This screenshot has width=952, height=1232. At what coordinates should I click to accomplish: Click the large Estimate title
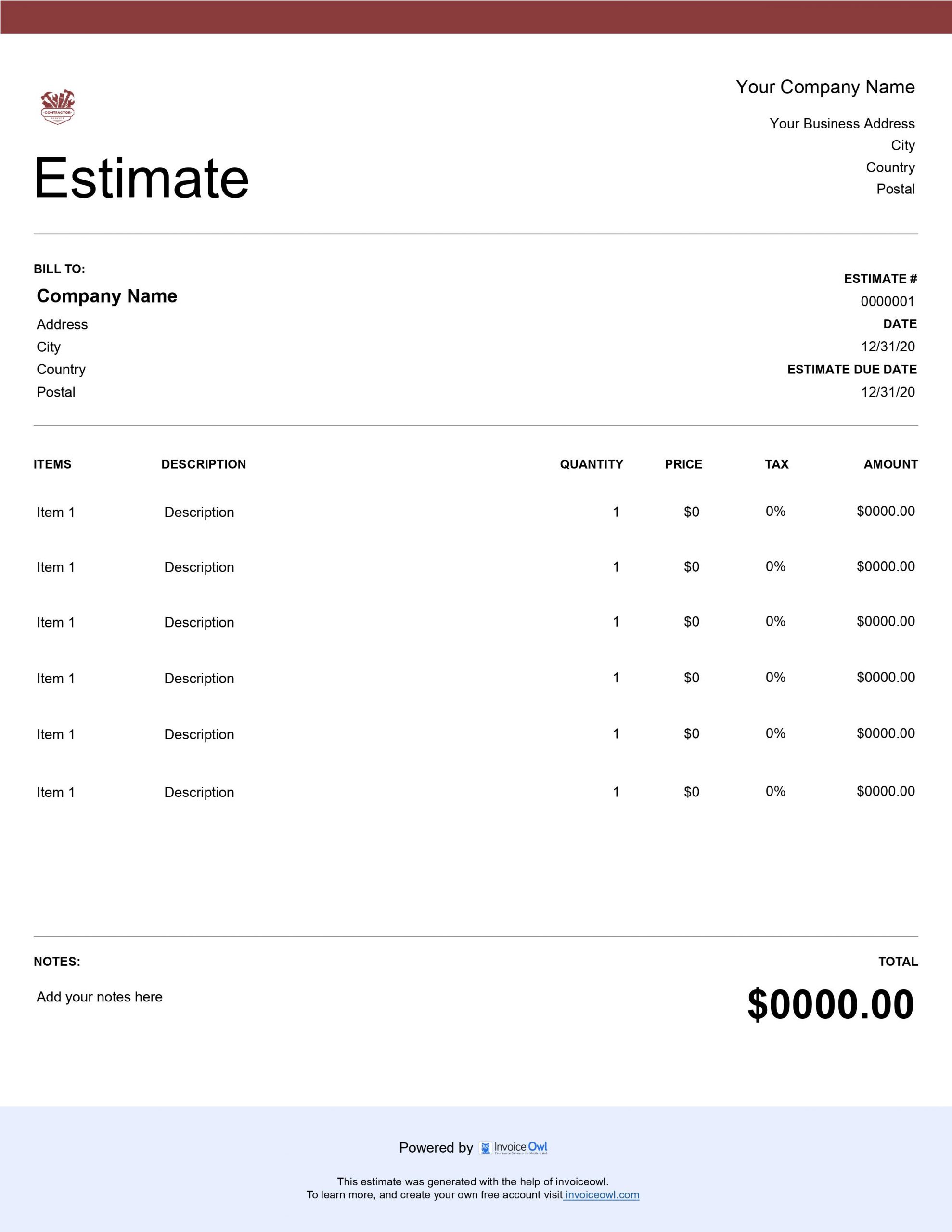(141, 178)
